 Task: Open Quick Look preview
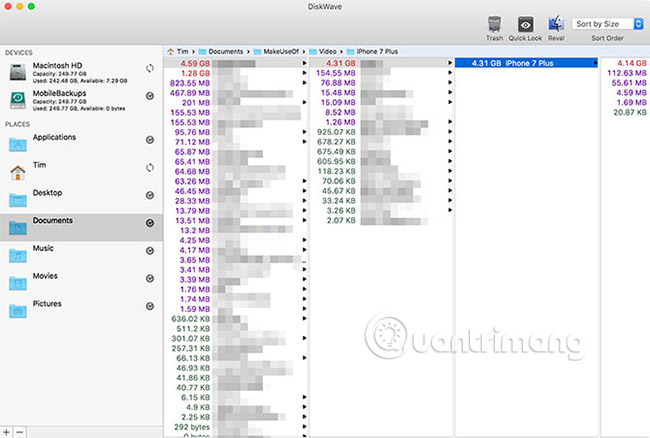[525, 25]
